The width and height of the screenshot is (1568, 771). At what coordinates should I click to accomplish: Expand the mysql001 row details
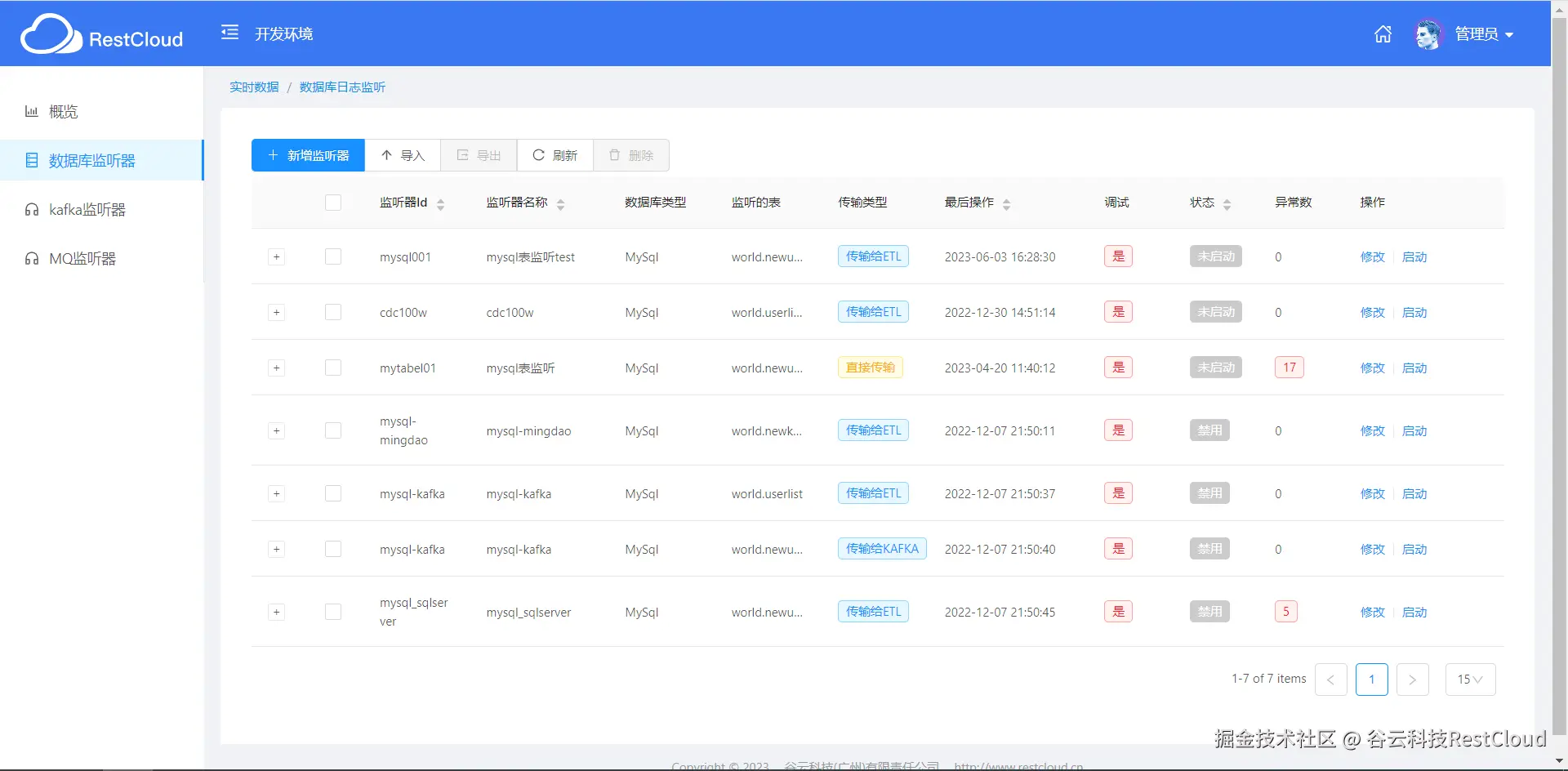[x=277, y=257]
